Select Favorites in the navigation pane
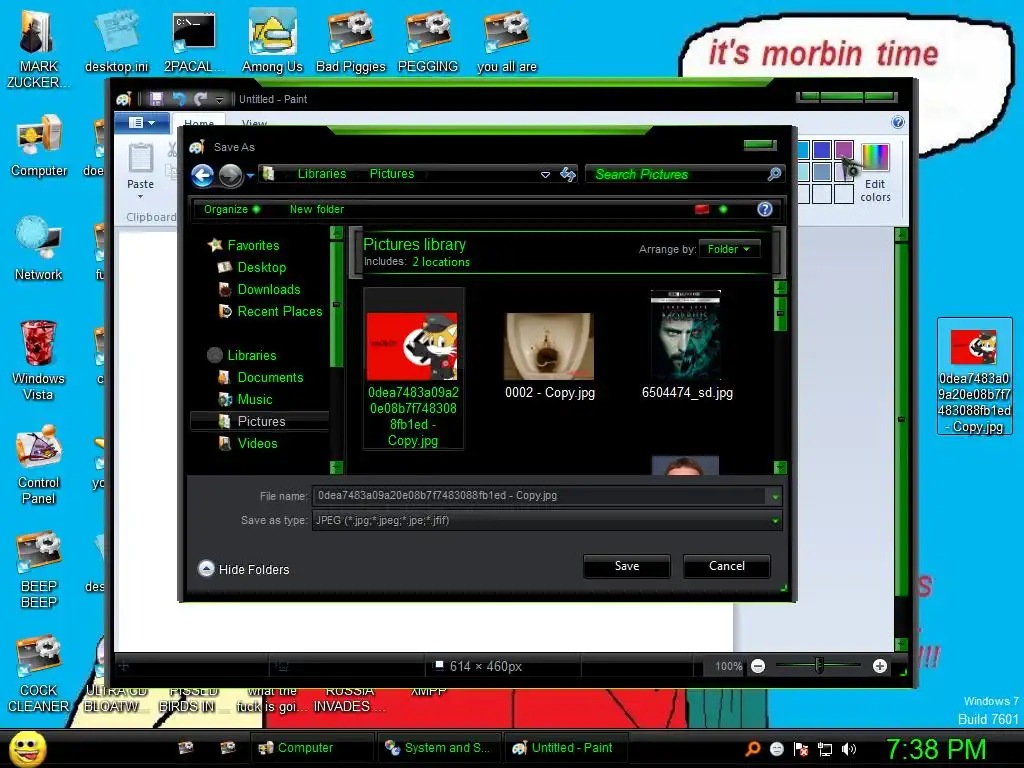The image size is (1024, 768). coord(244,246)
